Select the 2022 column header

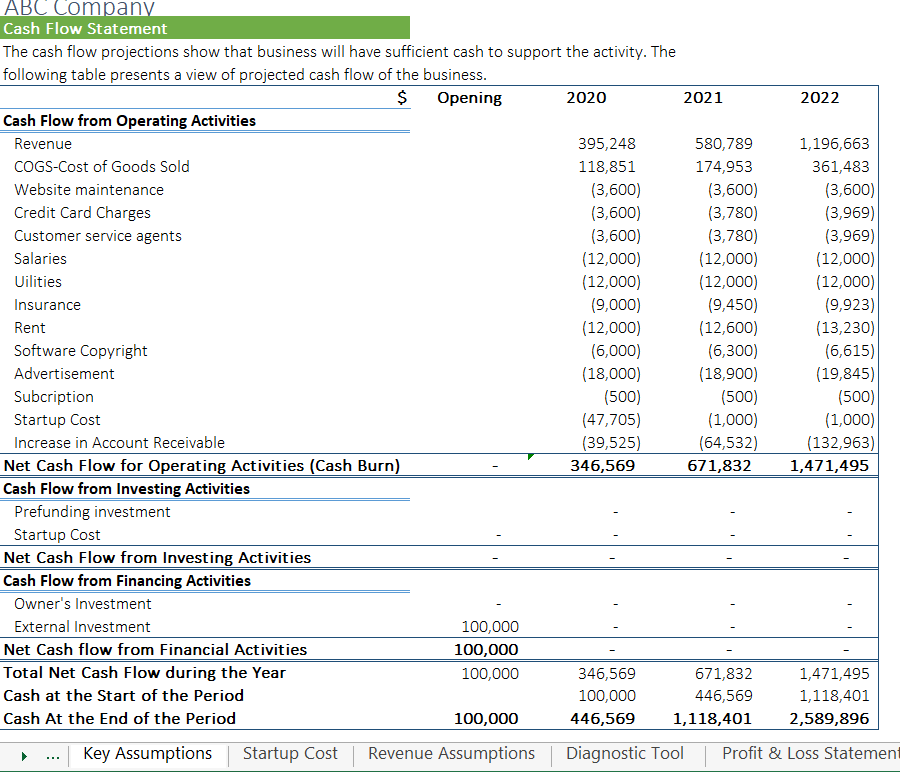[x=820, y=98]
